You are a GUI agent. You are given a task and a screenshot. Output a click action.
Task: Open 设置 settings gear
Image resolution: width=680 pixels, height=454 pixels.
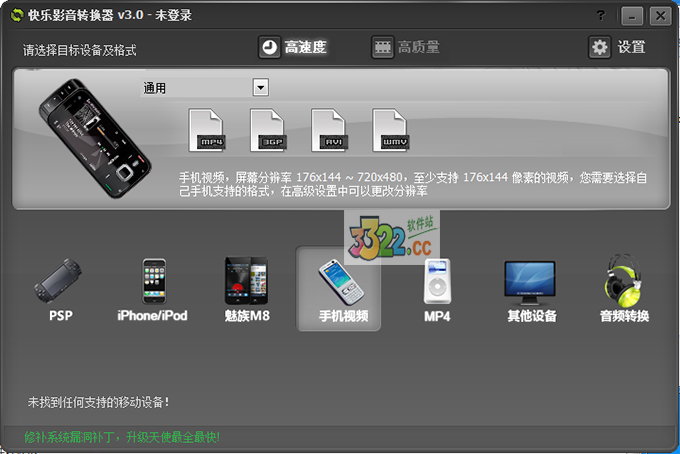617,47
